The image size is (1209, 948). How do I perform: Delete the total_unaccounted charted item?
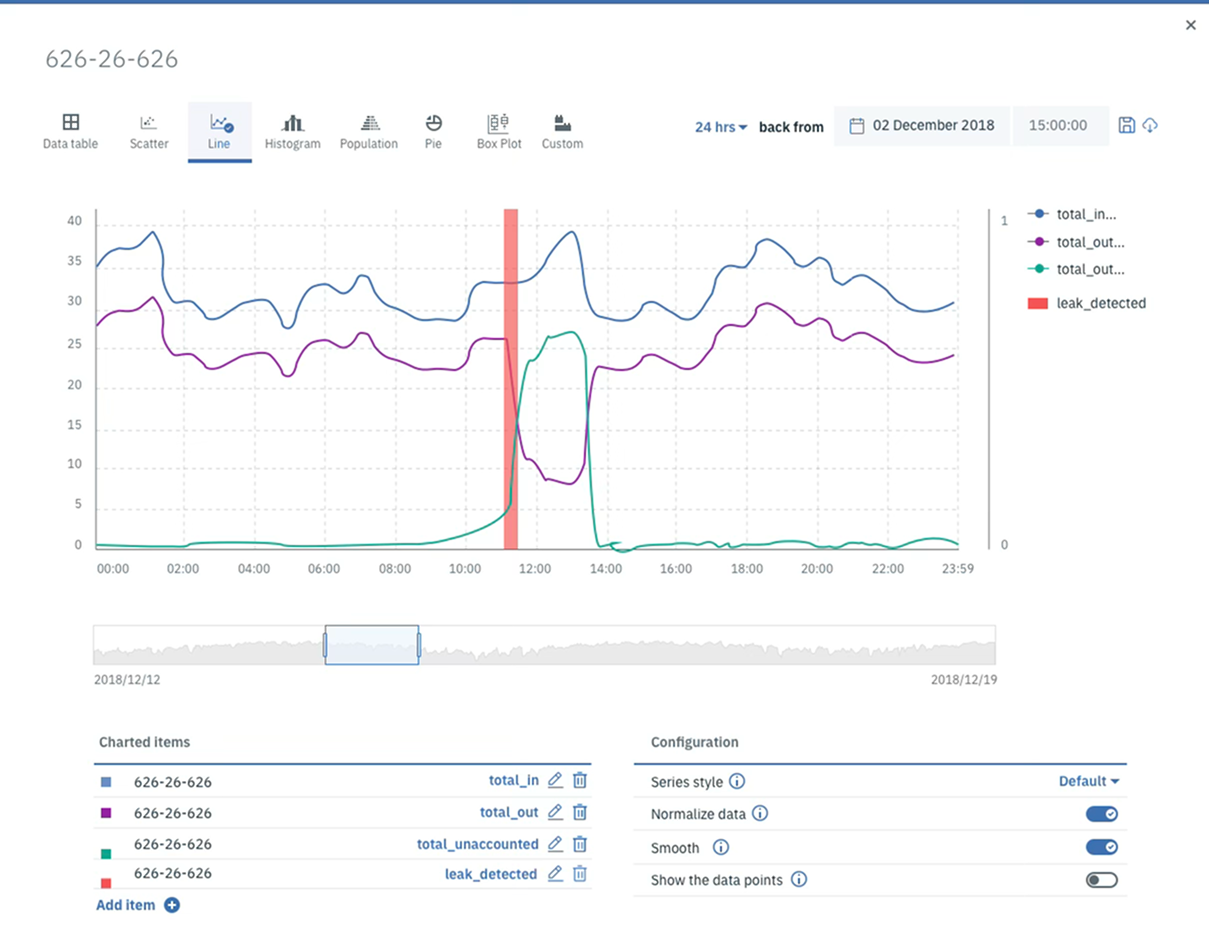click(580, 844)
